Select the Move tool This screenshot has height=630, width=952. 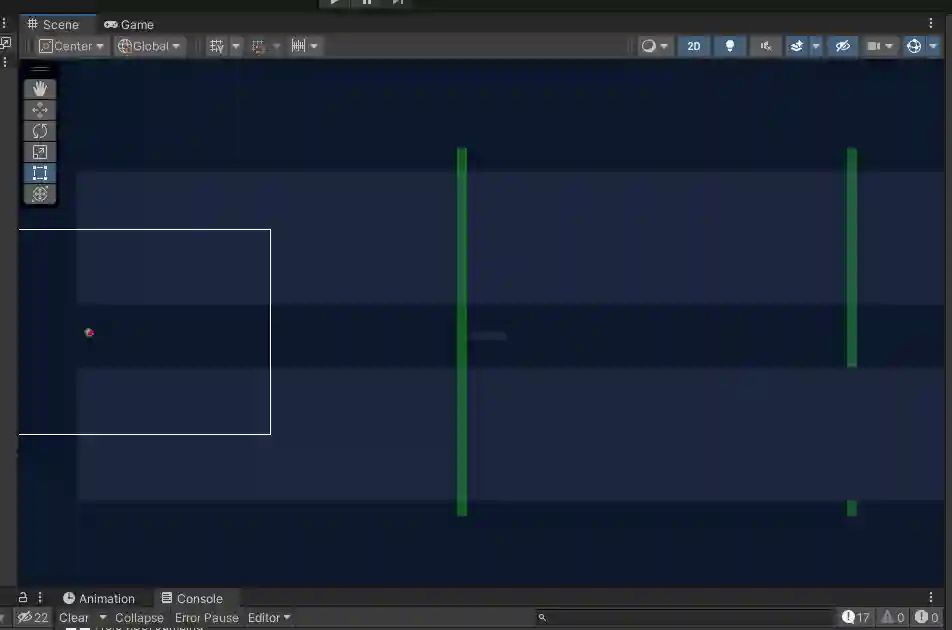40,110
